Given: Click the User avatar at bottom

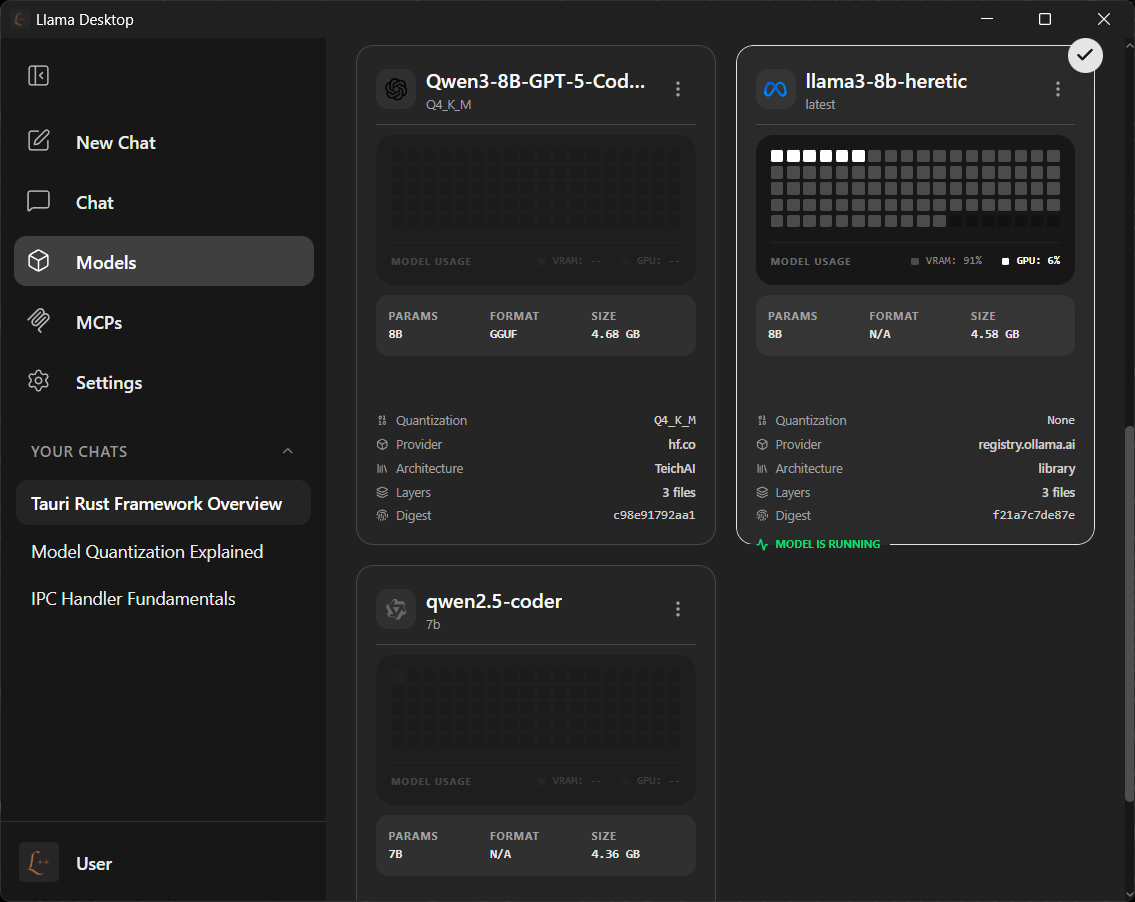Looking at the screenshot, I should click(x=38, y=862).
